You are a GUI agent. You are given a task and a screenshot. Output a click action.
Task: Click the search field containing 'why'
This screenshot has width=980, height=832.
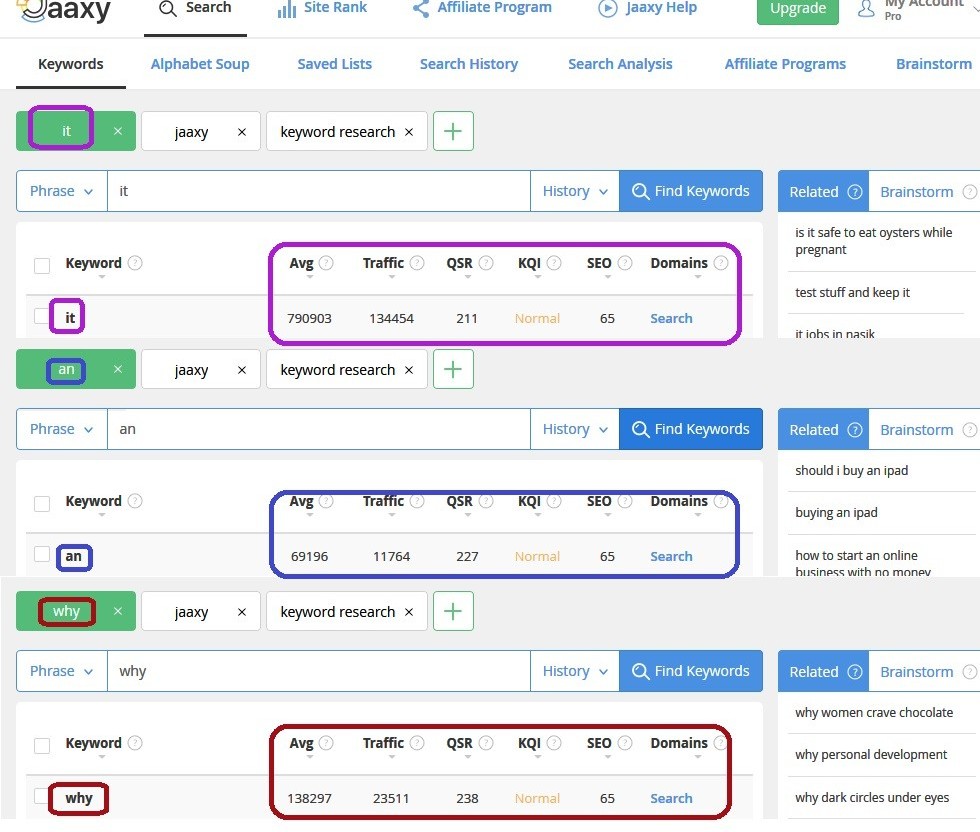(319, 671)
